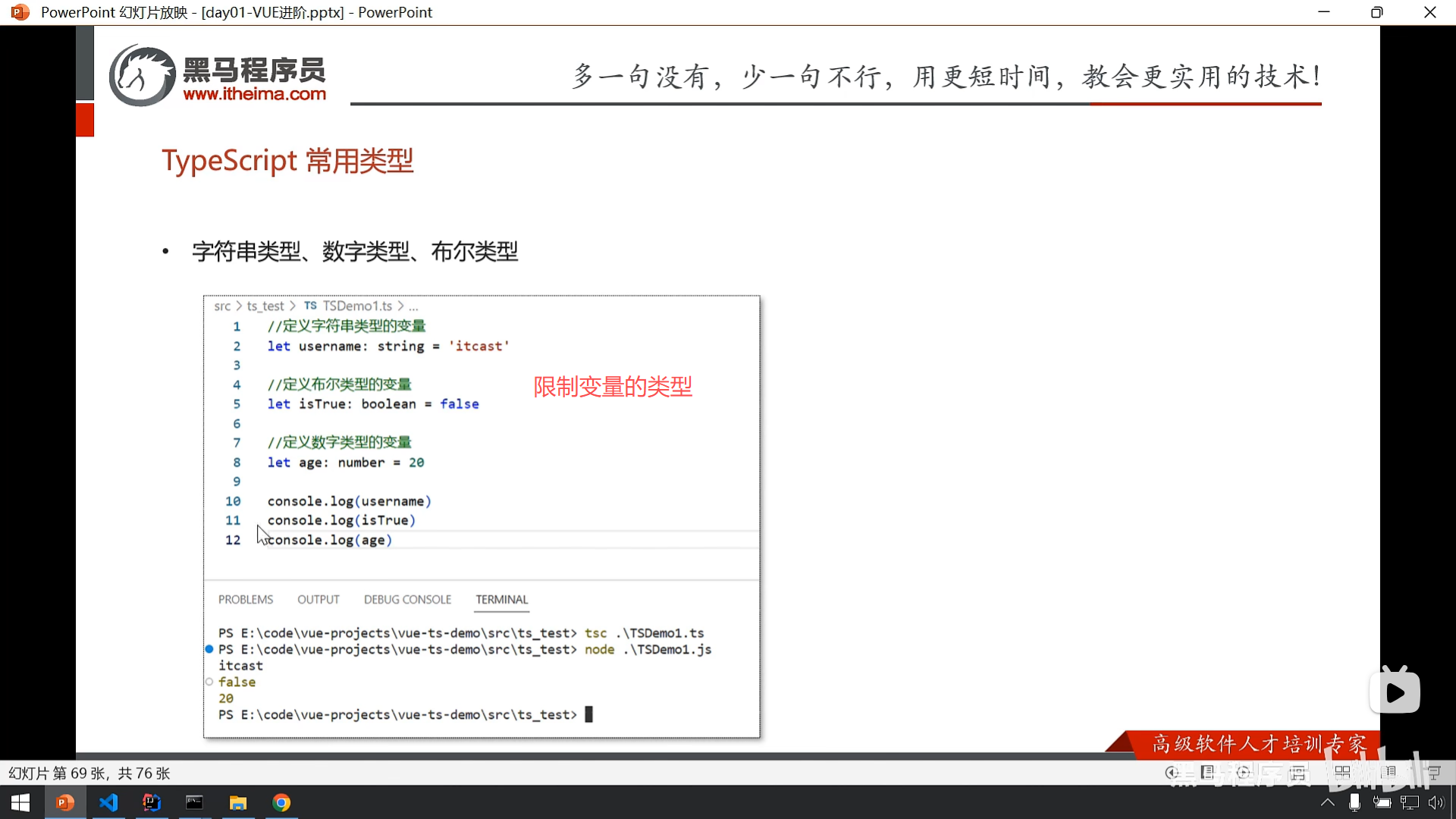Open the battery status tray icon
Image resolution: width=1456 pixels, height=819 pixels.
click(1382, 802)
